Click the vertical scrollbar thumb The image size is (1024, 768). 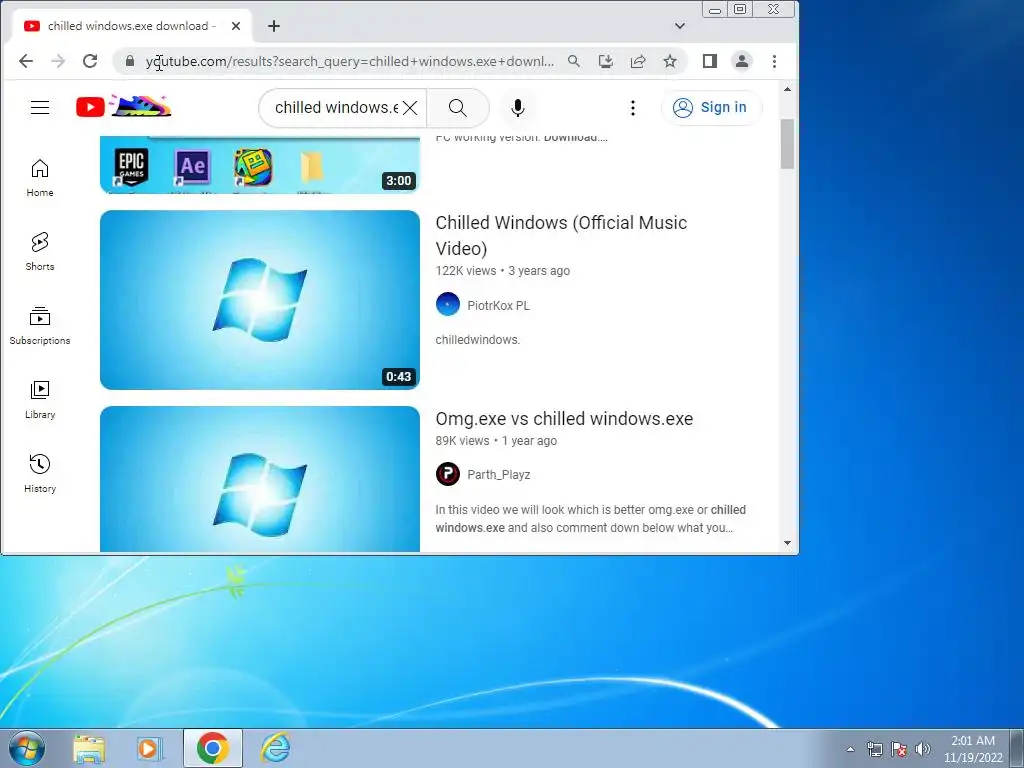(x=788, y=144)
